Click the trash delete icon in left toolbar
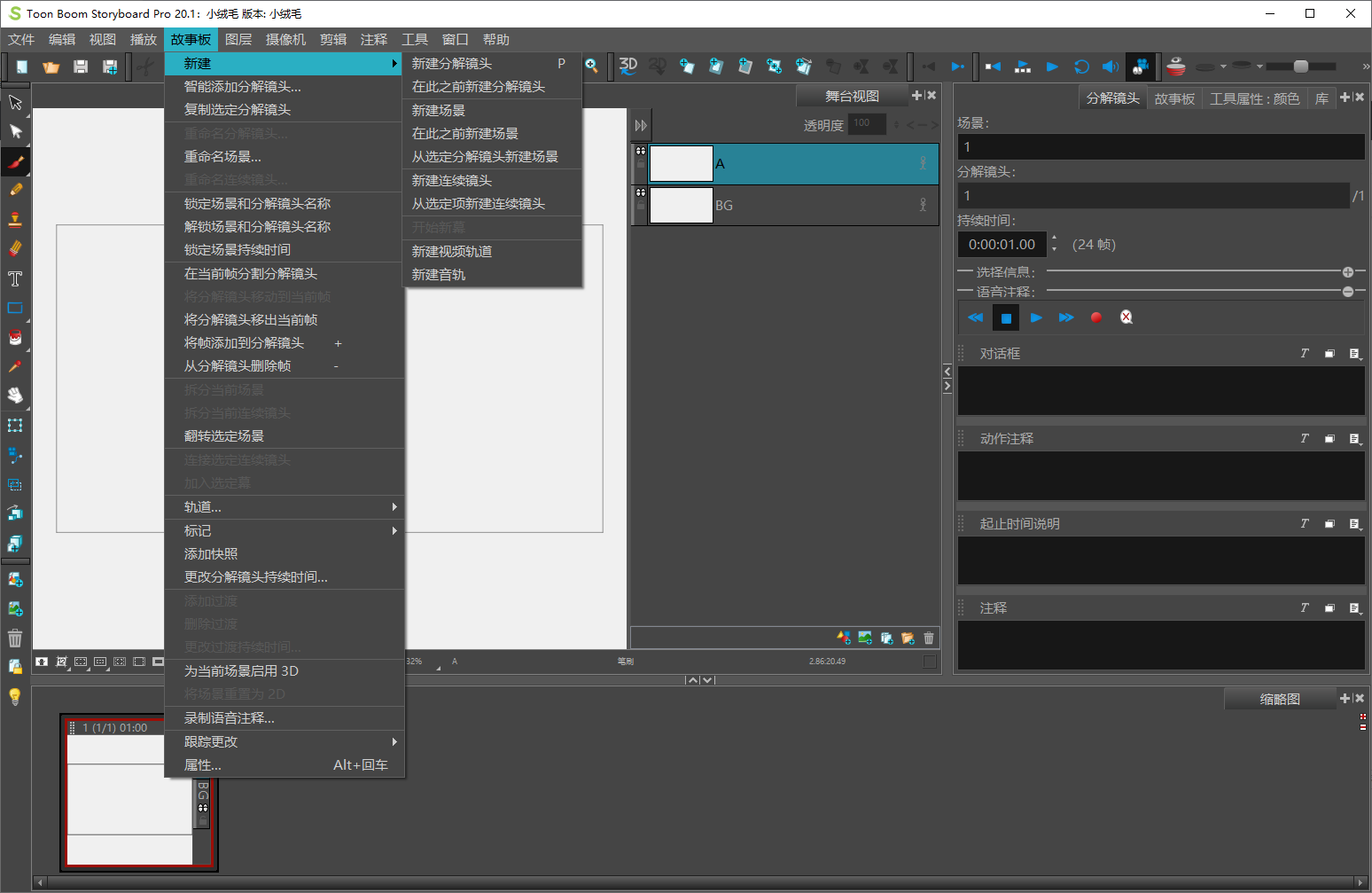Image resolution: width=1372 pixels, height=893 pixels. [x=15, y=638]
